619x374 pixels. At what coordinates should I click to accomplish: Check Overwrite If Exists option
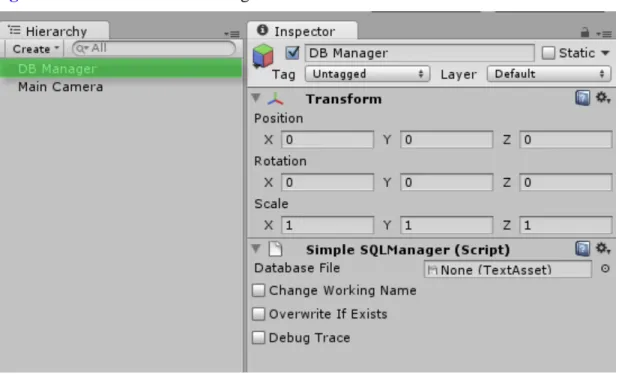pos(259,314)
